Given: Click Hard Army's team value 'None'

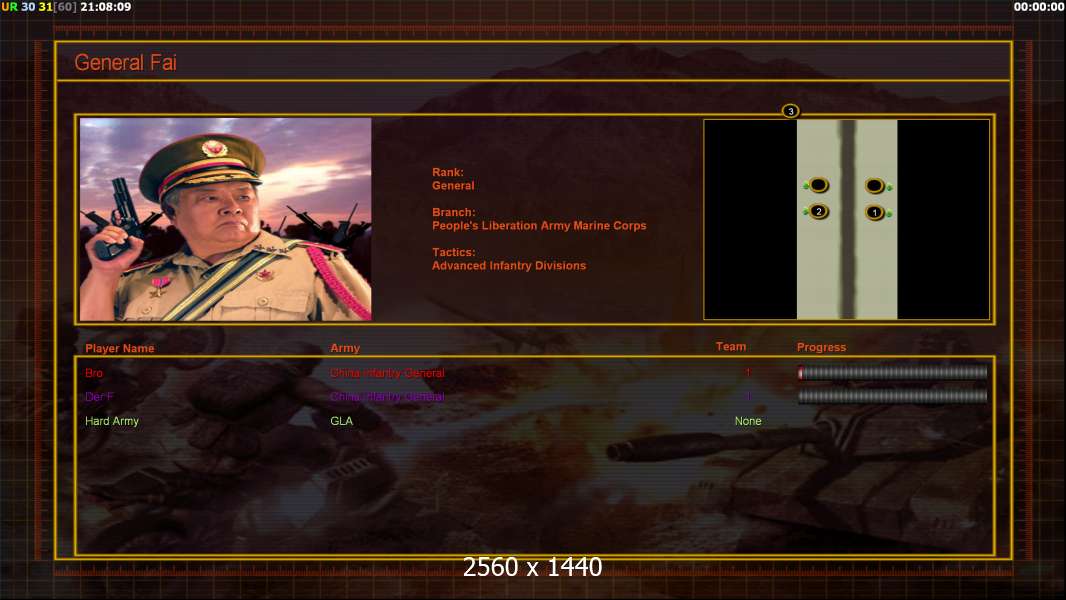Looking at the screenshot, I should [748, 421].
